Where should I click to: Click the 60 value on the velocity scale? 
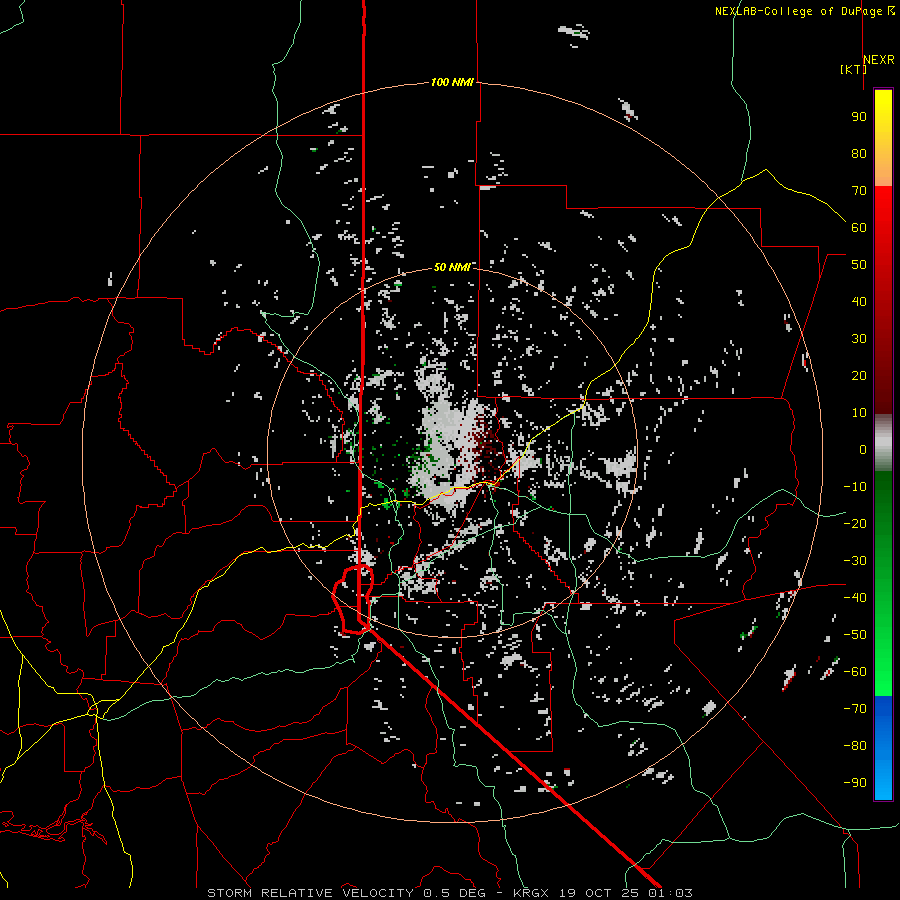tap(859, 227)
